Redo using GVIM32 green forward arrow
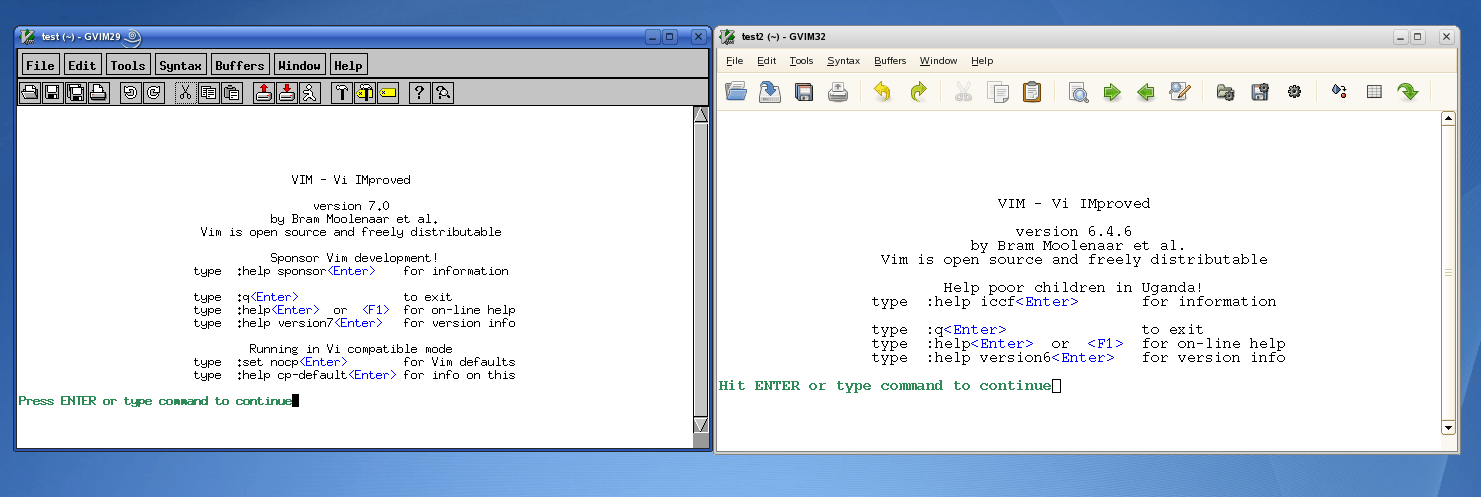Viewport: 1481px width, 497px height. coord(917,92)
